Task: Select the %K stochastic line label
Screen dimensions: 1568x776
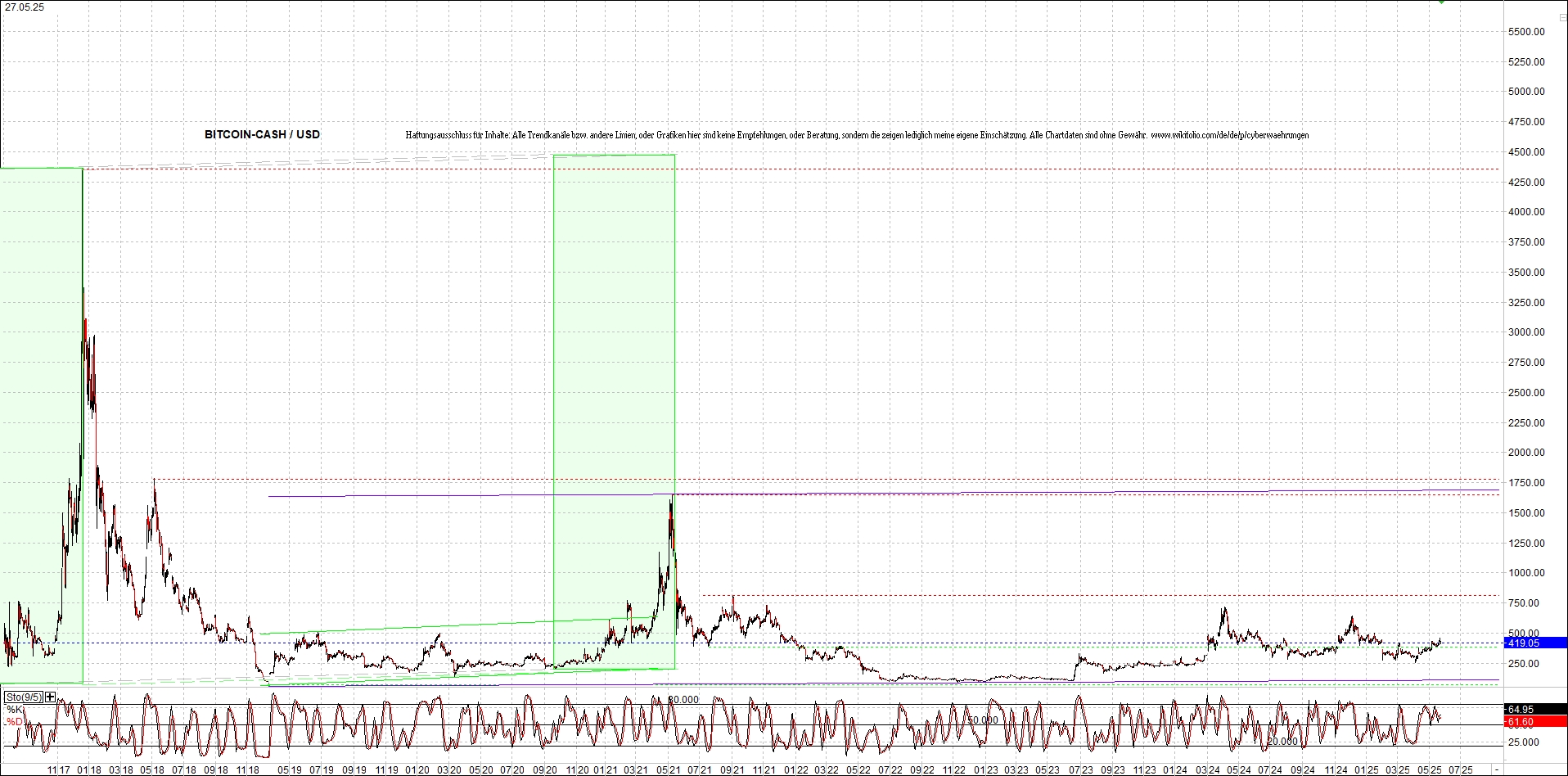Action: coord(15,709)
